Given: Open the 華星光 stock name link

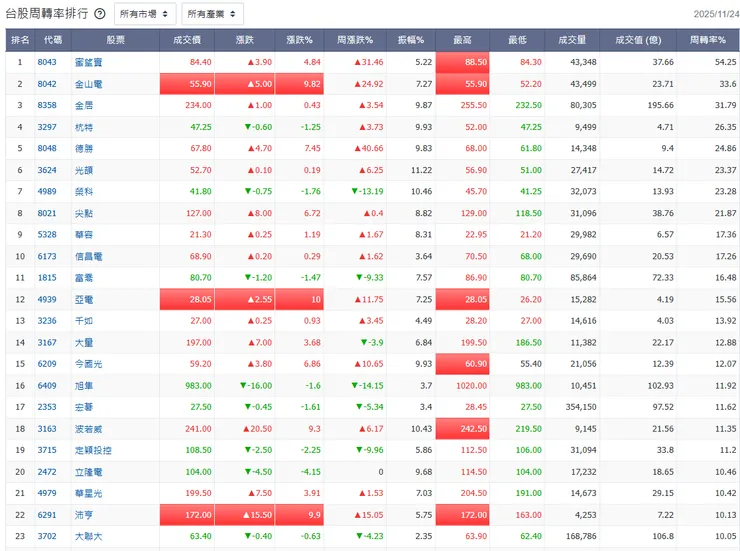Looking at the screenshot, I should point(88,493).
